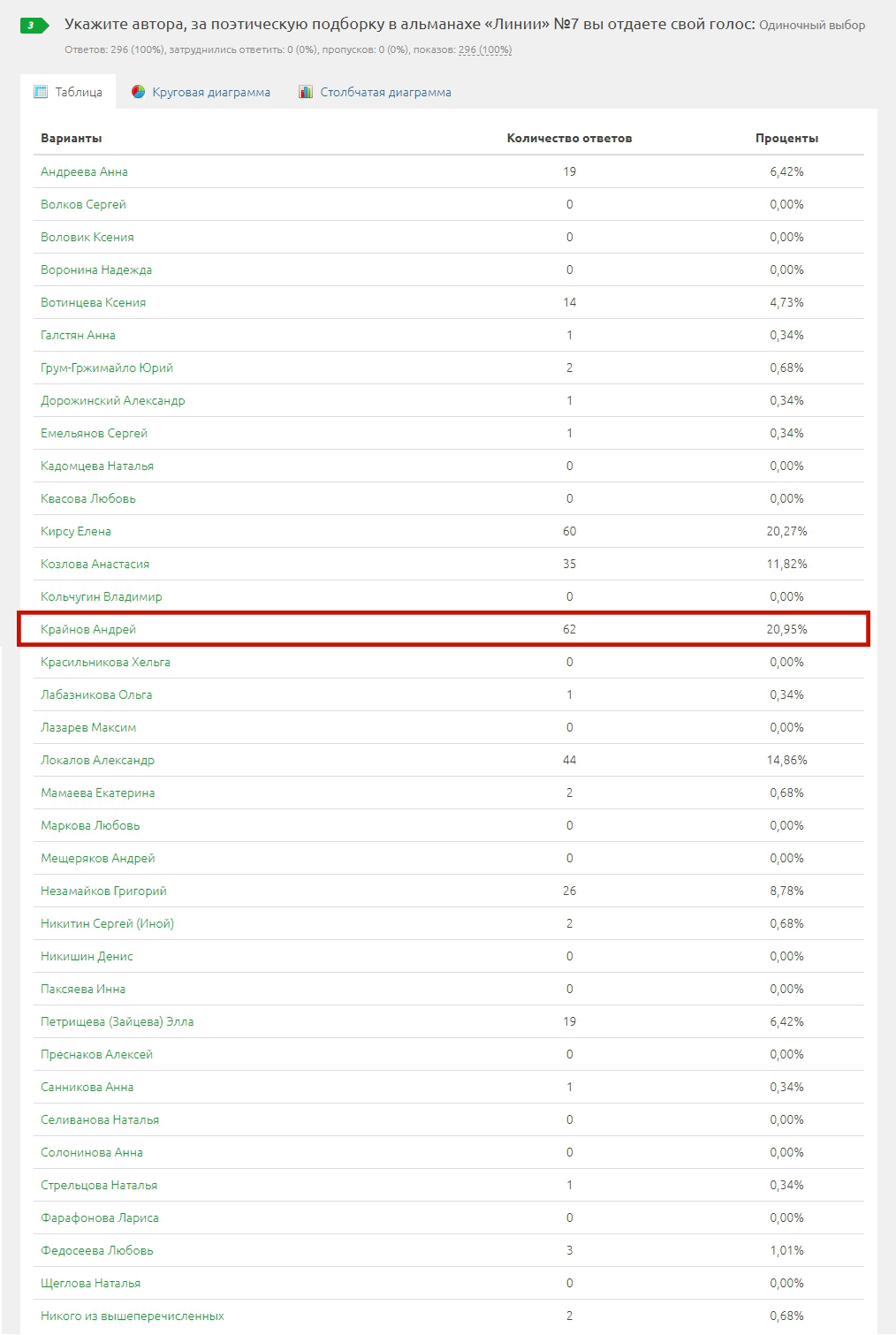Open the Грум-Гржимайло Юрий link
The height and width of the screenshot is (1335, 896).
click(x=107, y=368)
